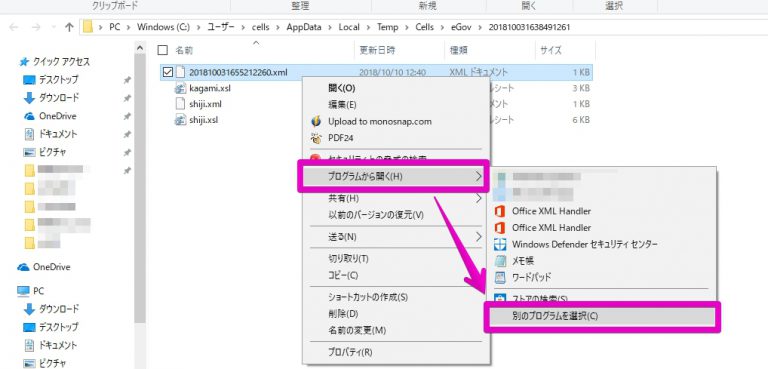Select the kagami.xsl file name

point(210,88)
